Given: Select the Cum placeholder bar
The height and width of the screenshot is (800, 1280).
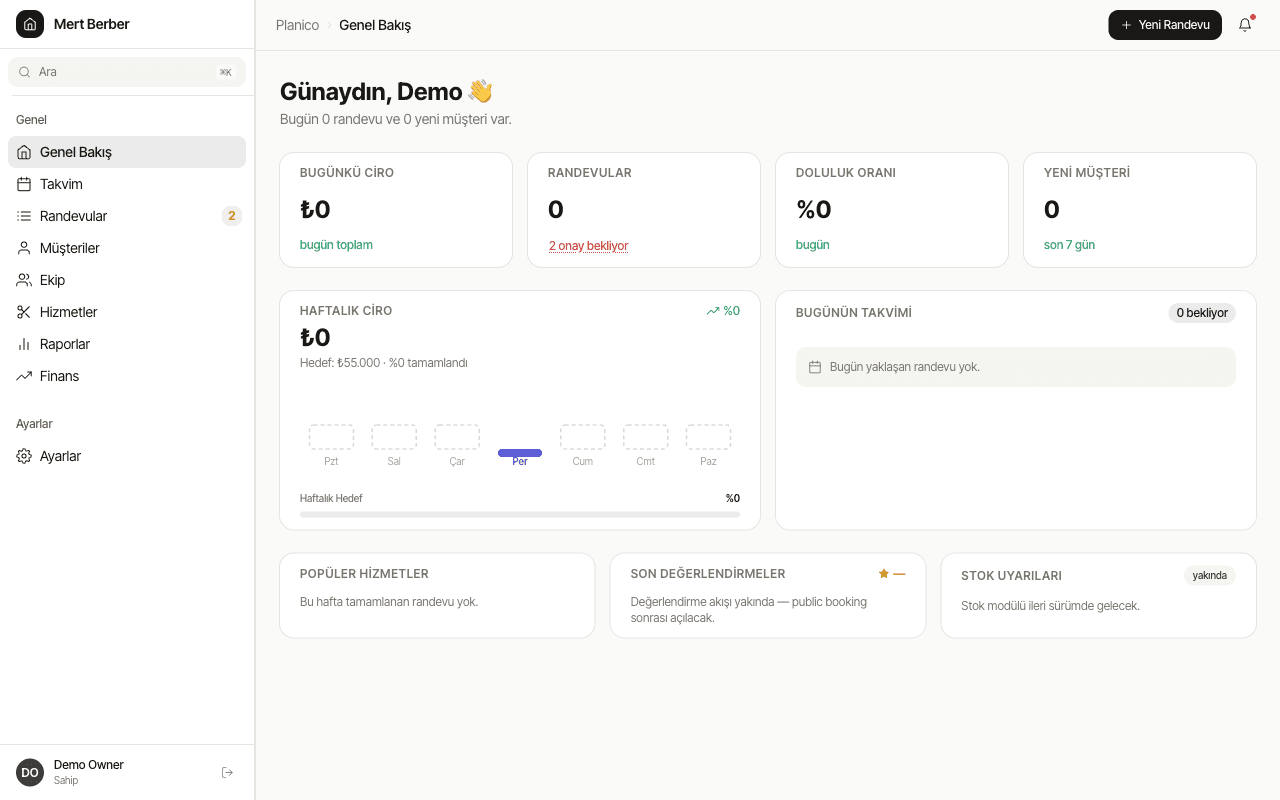Looking at the screenshot, I should click(x=583, y=437).
